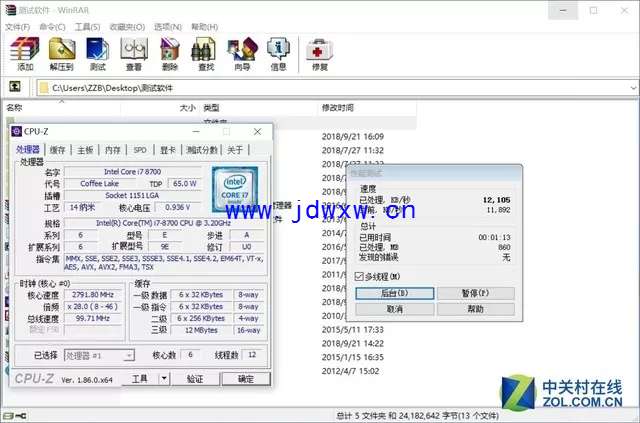Click the Find (查找) binoculars icon

point(206,53)
